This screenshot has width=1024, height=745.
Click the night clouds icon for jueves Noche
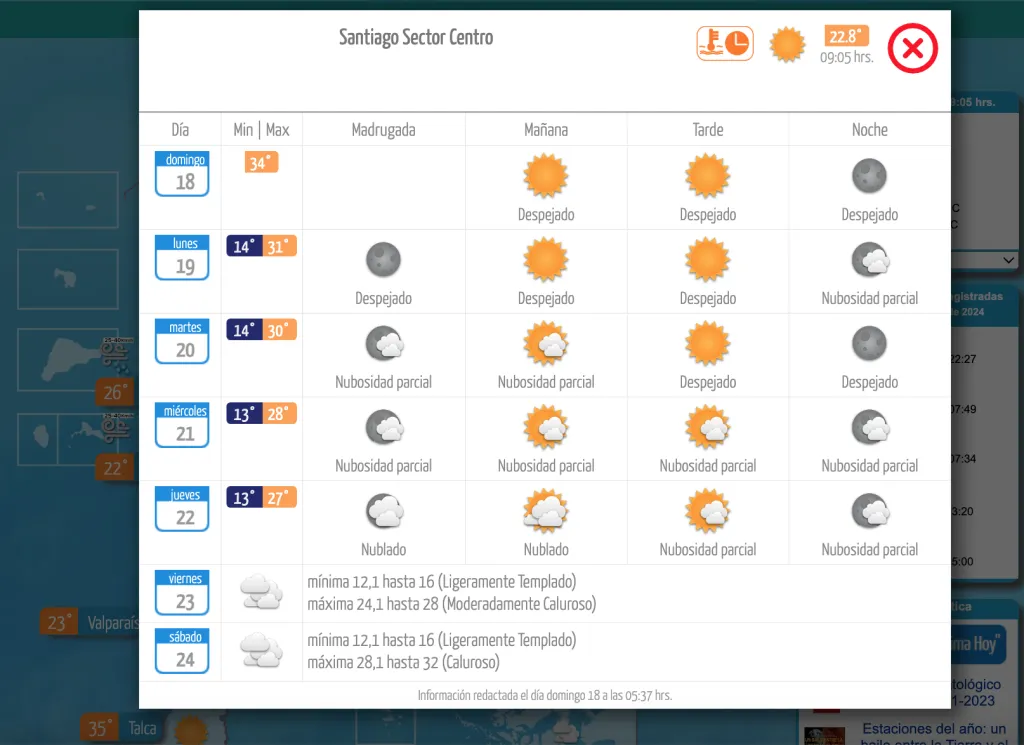click(x=869, y=511)
